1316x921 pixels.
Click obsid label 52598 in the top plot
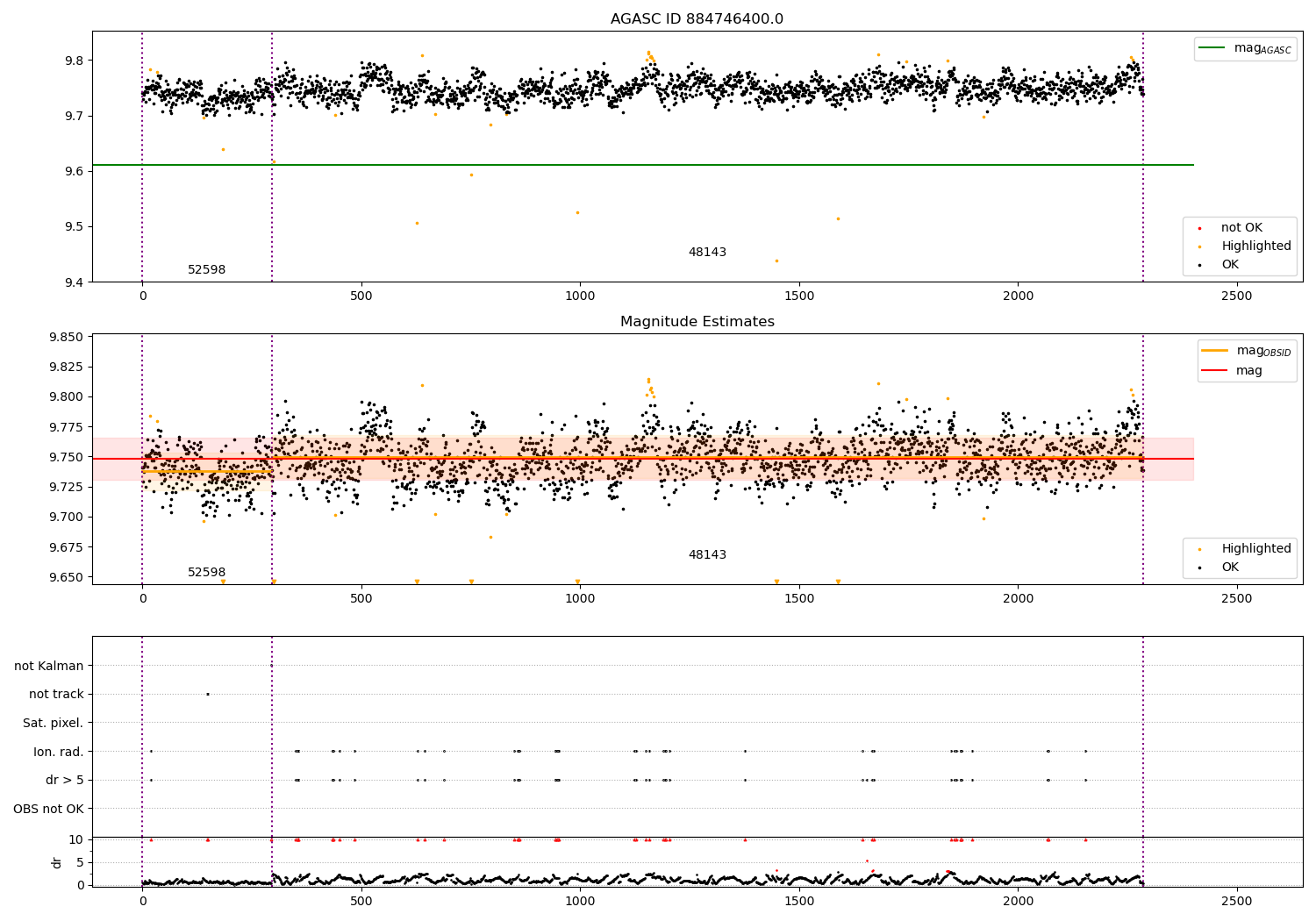207,270
